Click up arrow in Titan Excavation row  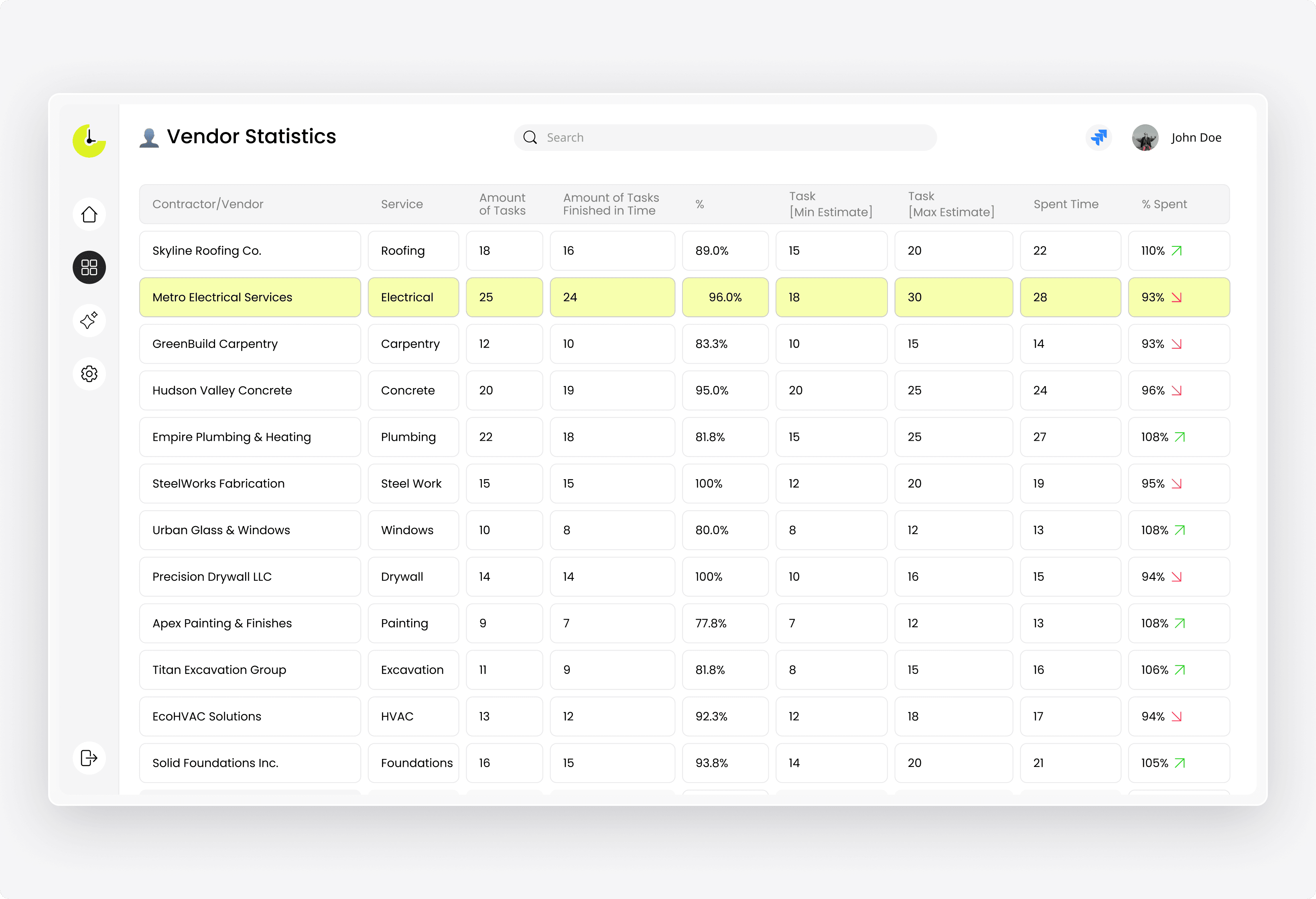(1180, 669)
